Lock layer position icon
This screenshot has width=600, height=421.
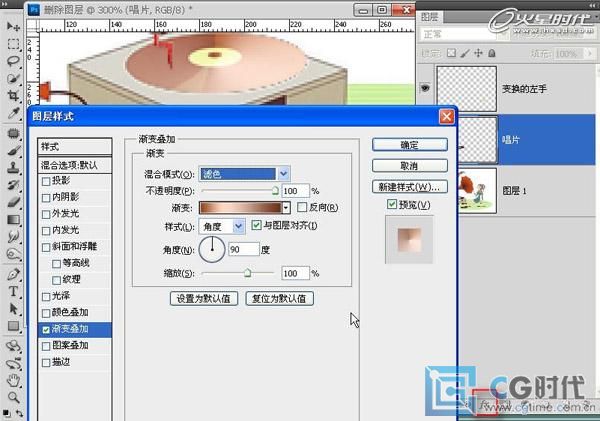478,53
